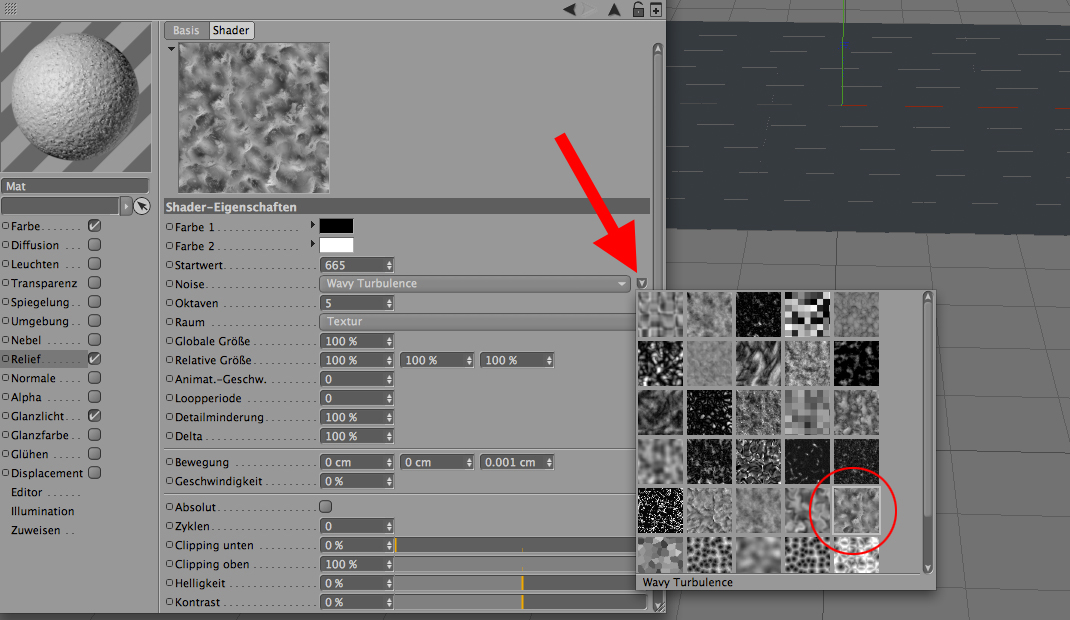Enable the Leuchten channel checkbox
1070x620 pixels.
click(95, 264)
